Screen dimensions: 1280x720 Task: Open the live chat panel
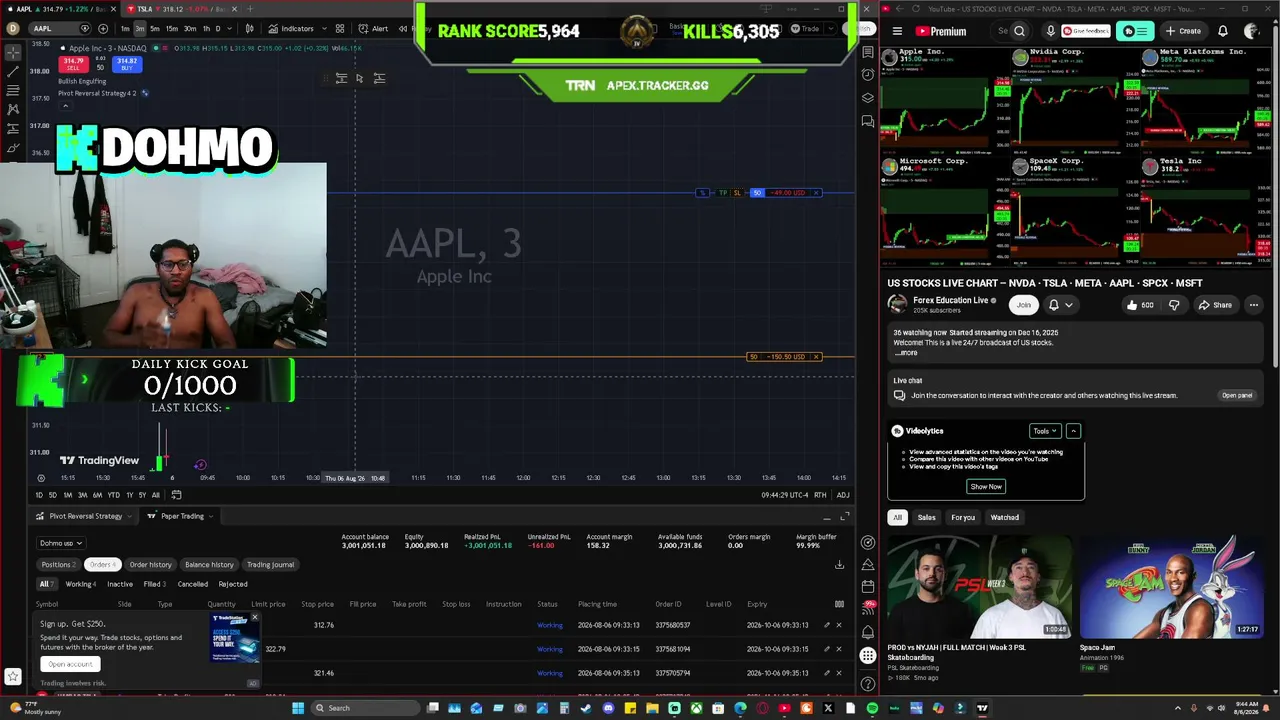pyautogui.click(x=1237, y=395)
